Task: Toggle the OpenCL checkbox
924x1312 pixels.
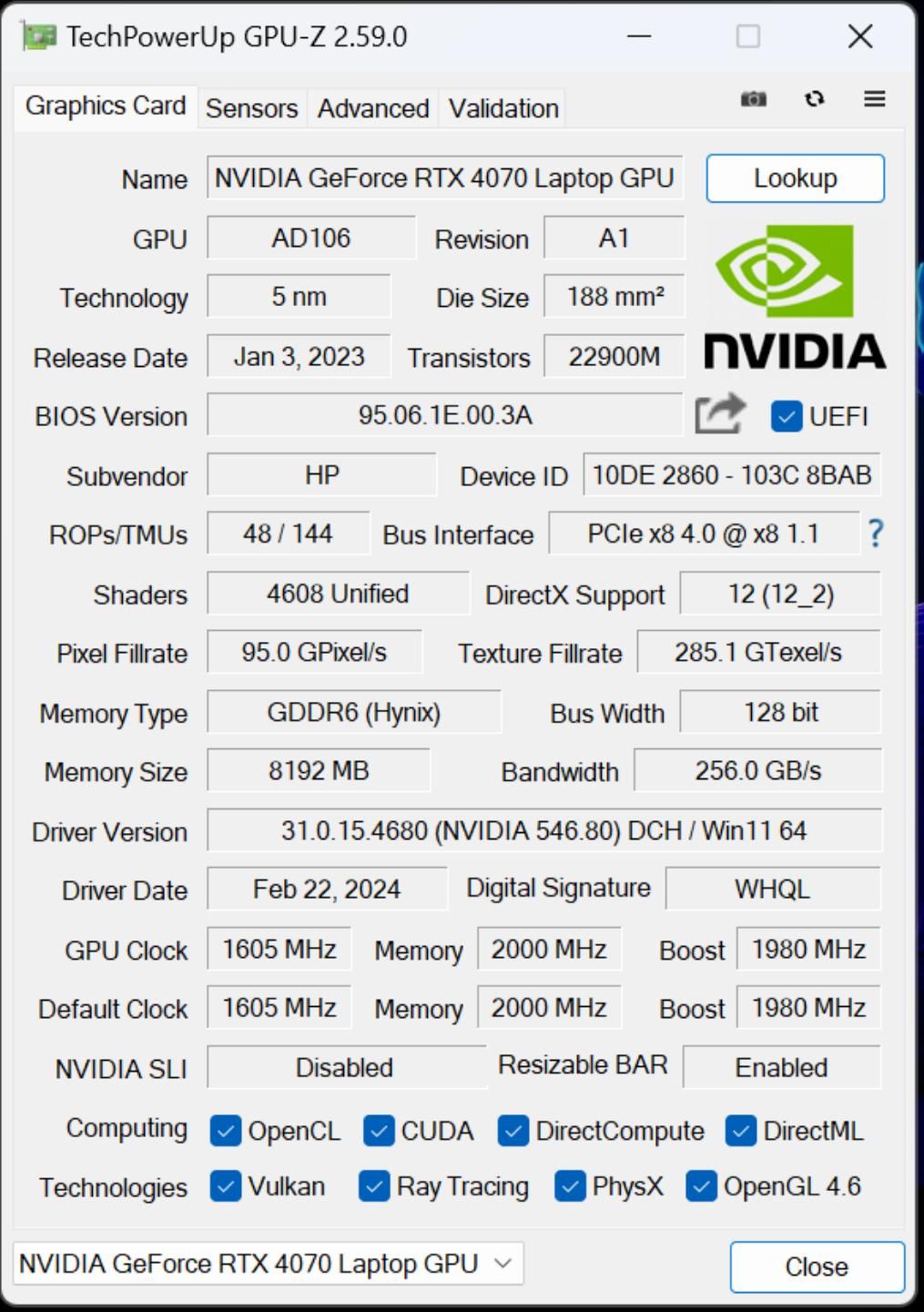Action: tap(225, 1131)
